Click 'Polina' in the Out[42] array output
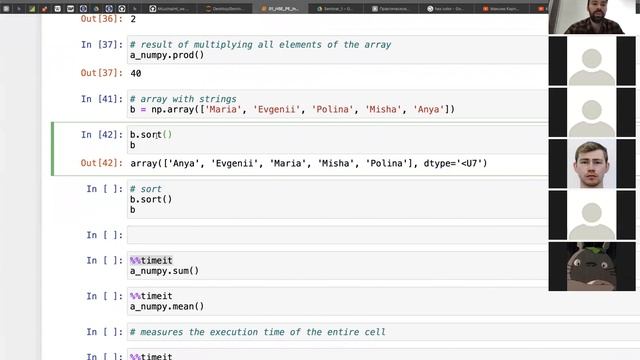The image size is (640, 360). (386, 163)
